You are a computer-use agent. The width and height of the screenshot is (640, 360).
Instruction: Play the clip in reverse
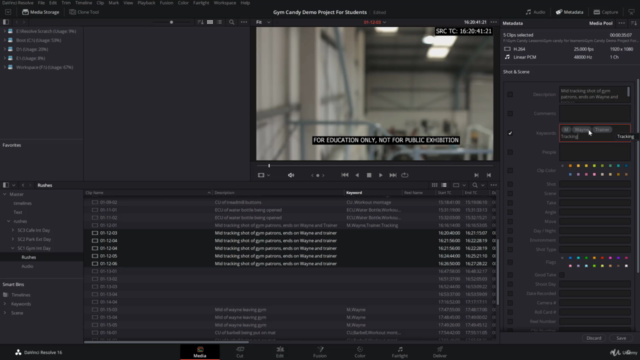pyautogui.click(x=357, y=175)
